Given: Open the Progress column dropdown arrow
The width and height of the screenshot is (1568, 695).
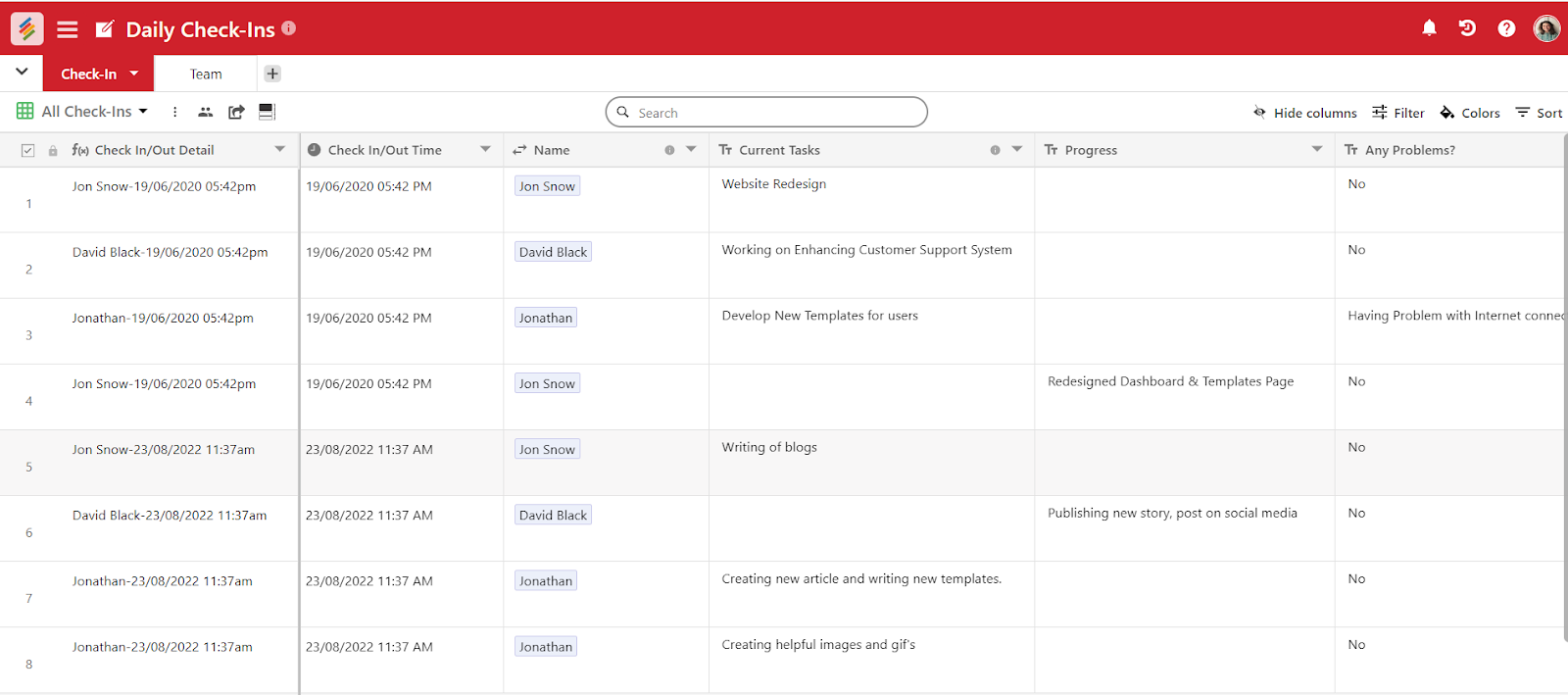Looking at the screenshot, I should click(1316, 150).
